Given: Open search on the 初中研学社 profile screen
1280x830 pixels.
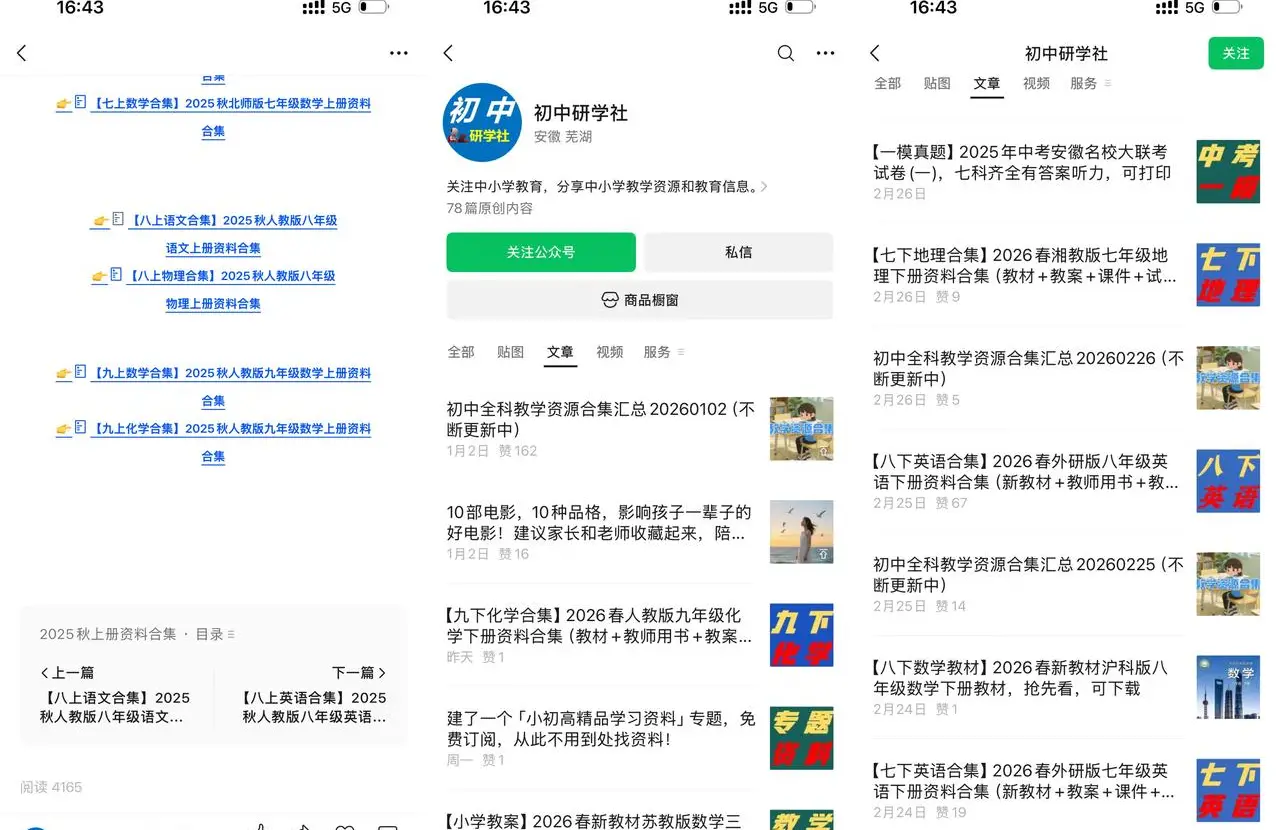Looking at the screenshot, I should [786, 53].
